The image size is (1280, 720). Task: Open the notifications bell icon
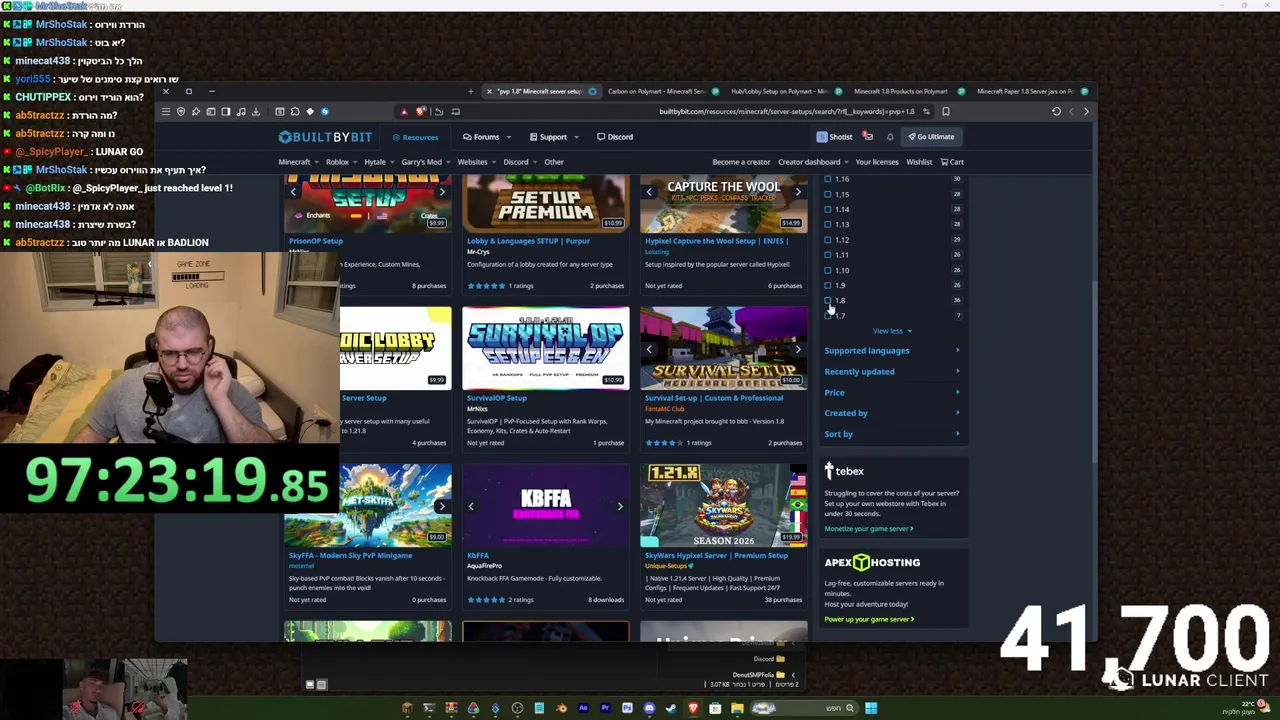click(x=889, y=137)
